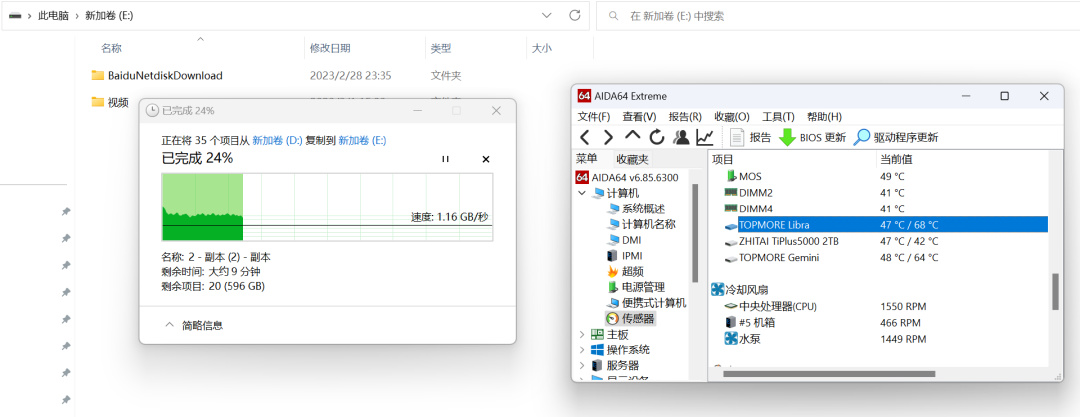
Task: Select 便携式计算机 in the tree
Action: pyautogui.click(x=646, y=303)
